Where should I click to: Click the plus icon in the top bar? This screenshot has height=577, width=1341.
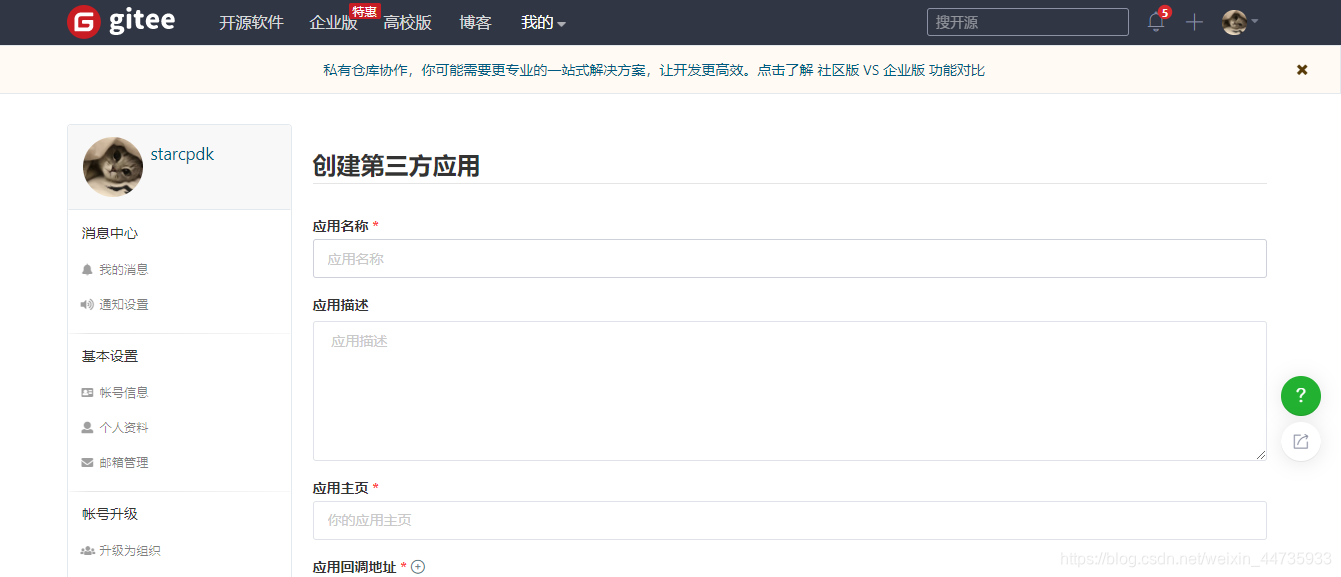(x=1194, y=22)
